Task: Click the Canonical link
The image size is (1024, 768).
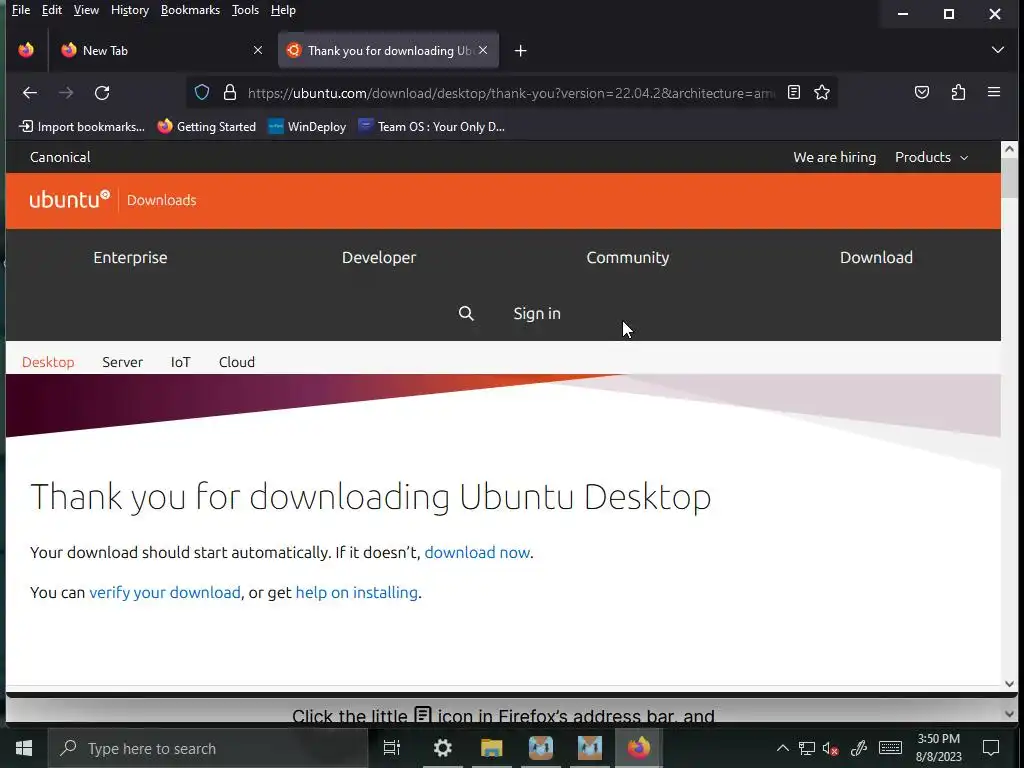Action: point(60,157)
